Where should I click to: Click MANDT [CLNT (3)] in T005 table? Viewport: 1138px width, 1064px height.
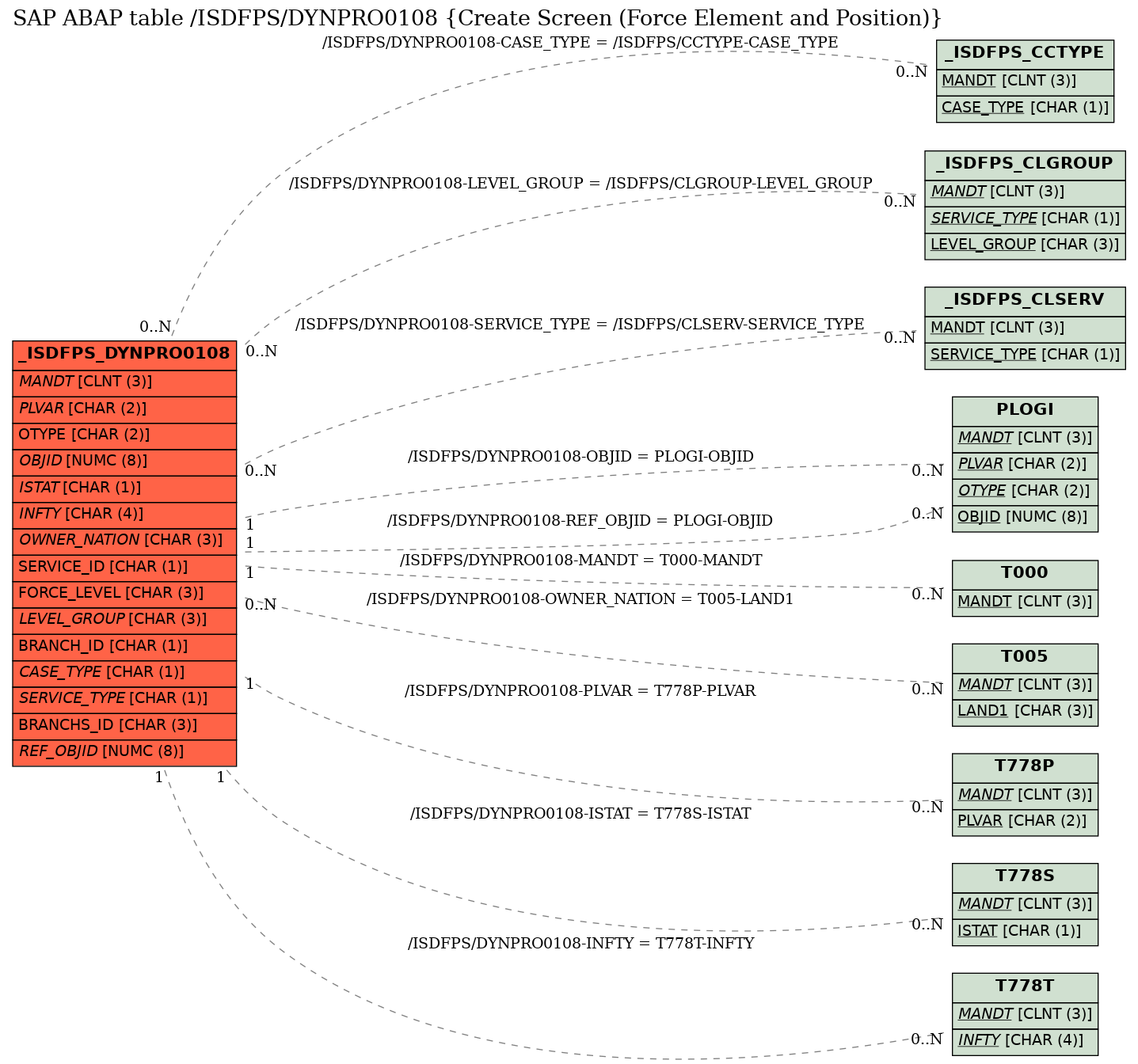click(x=1025, y=685)
